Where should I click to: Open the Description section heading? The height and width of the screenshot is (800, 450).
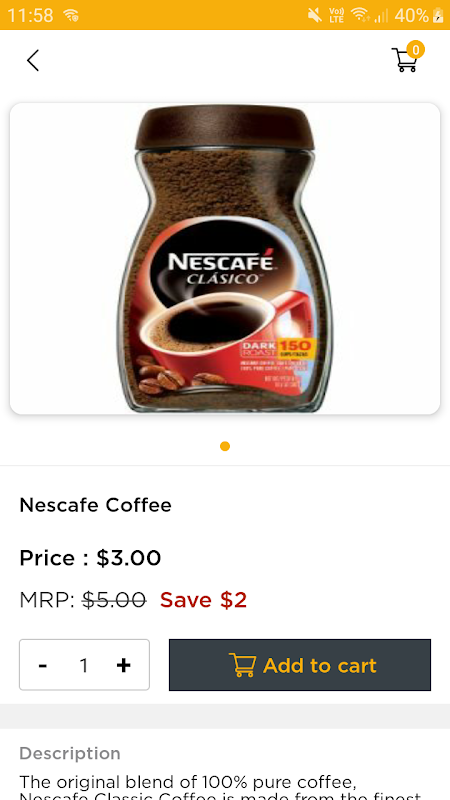(x=70, y=754)
